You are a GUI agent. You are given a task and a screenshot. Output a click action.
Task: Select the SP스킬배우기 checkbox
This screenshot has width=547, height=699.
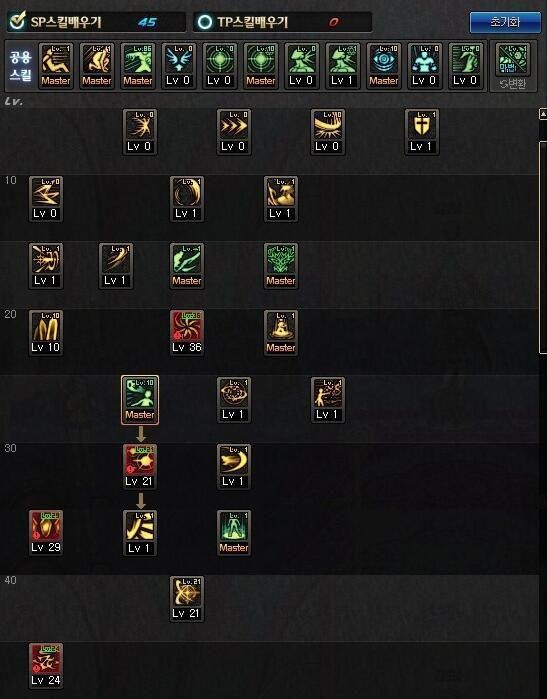coord(17,21)
